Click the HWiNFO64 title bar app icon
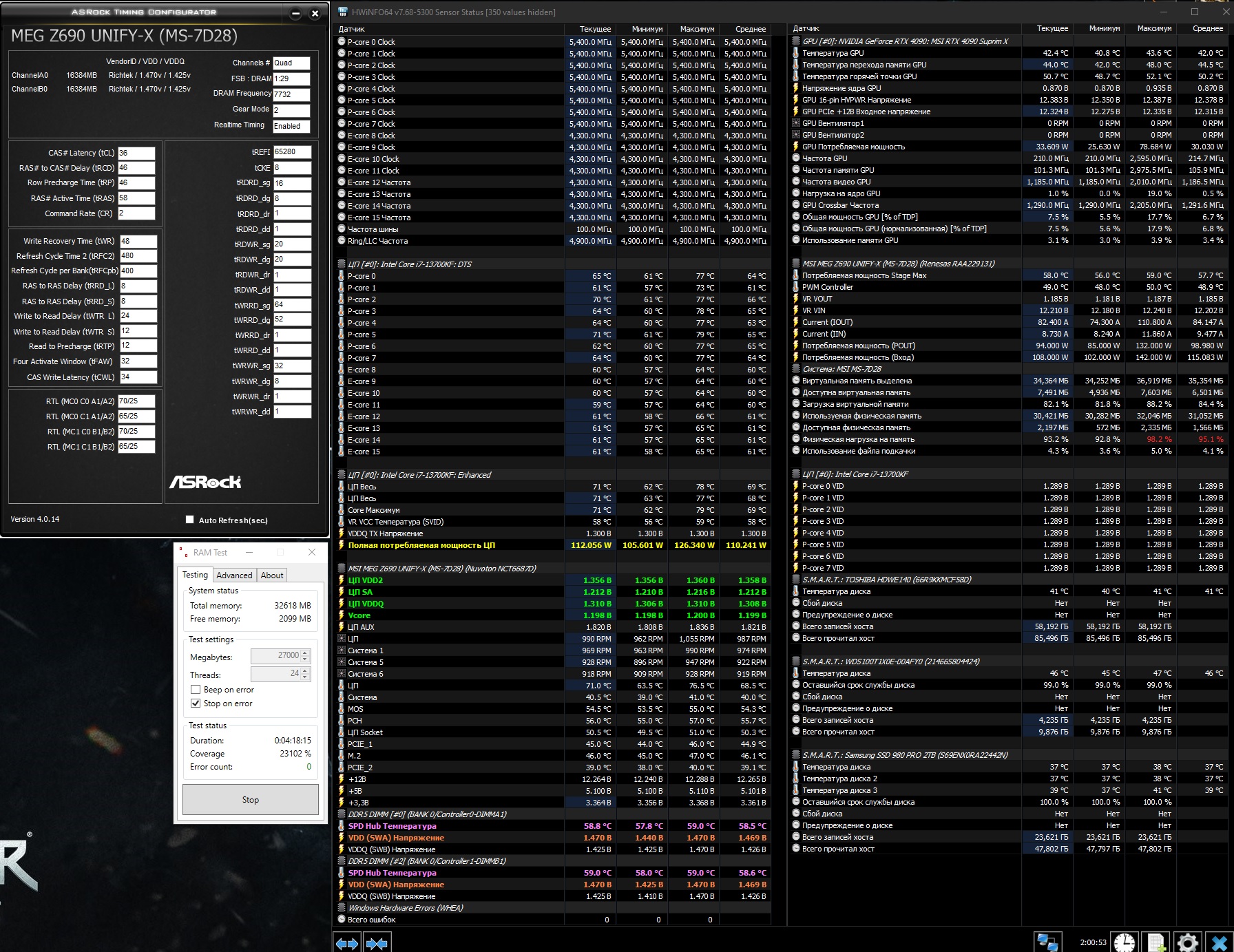1234x952 pixels. point(343,12)
